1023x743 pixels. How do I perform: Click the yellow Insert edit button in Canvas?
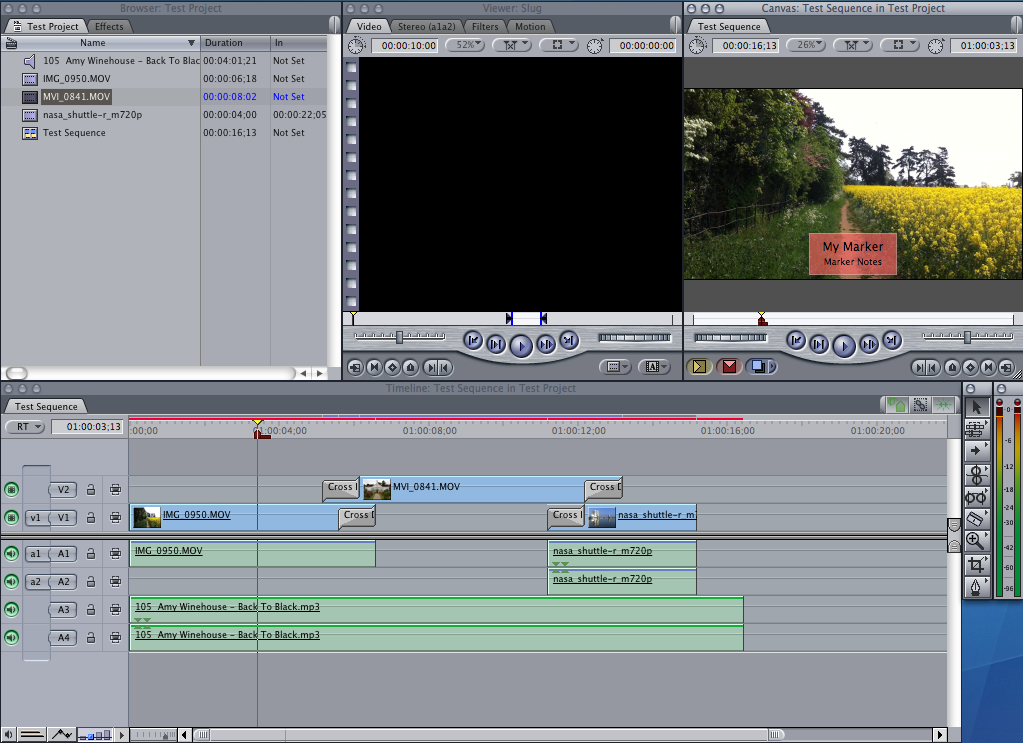(699, 367)
